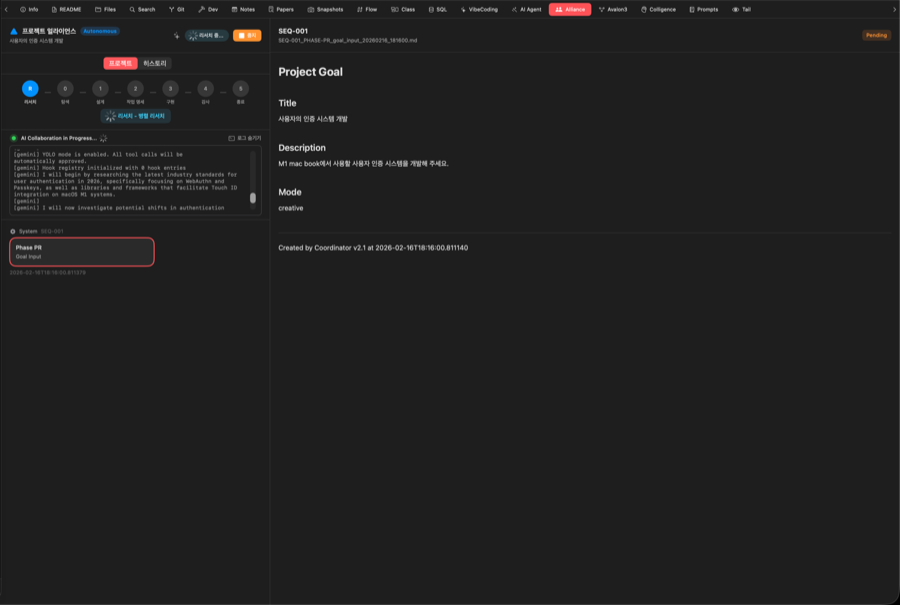The height and width of the screenshot is (605, 900).
Task: Select the 프로젝트 segment
Action: [x=120, y=63]
